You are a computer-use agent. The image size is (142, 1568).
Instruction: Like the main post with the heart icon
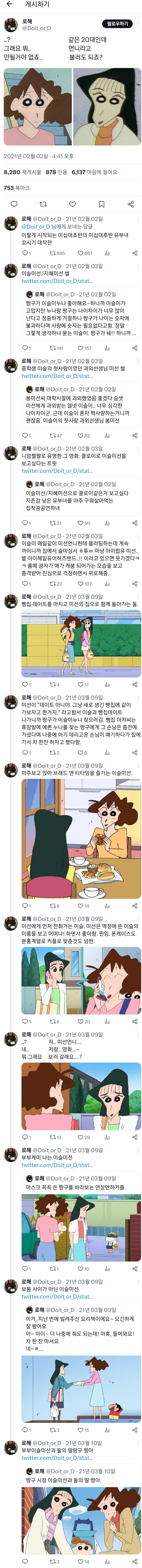coord(72,204)
